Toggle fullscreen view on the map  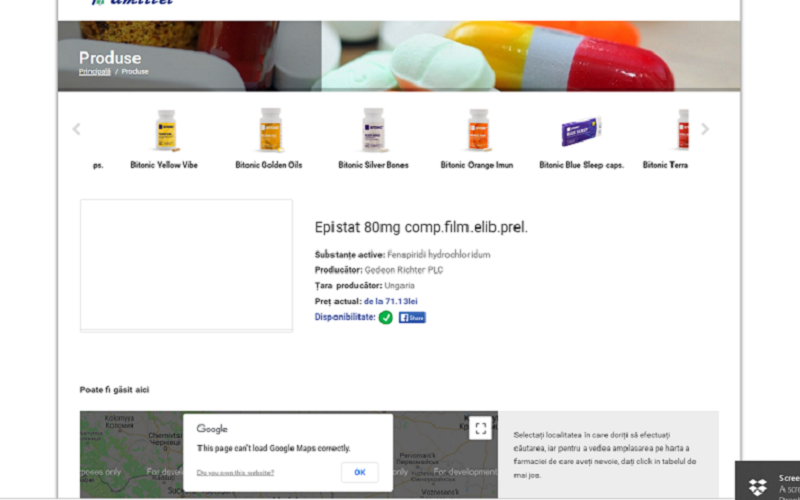coord(481,428)
